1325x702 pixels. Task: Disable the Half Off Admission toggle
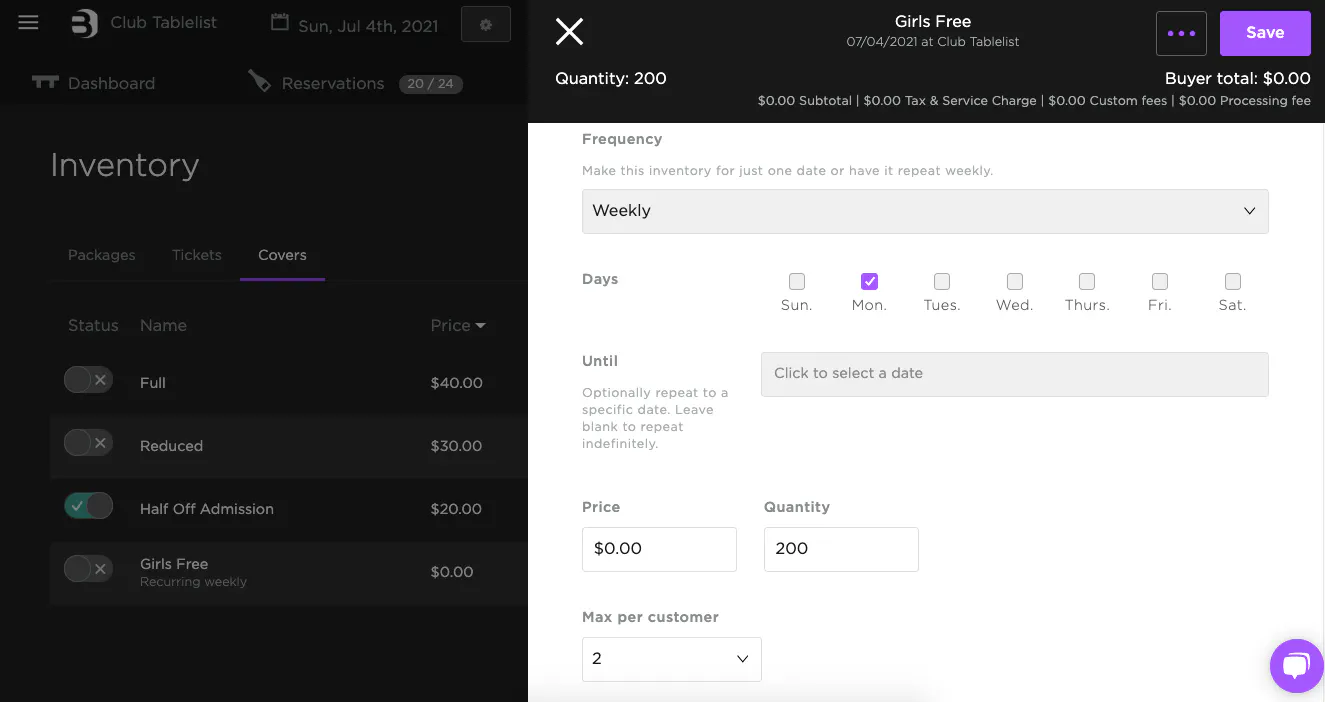[88, 506]
